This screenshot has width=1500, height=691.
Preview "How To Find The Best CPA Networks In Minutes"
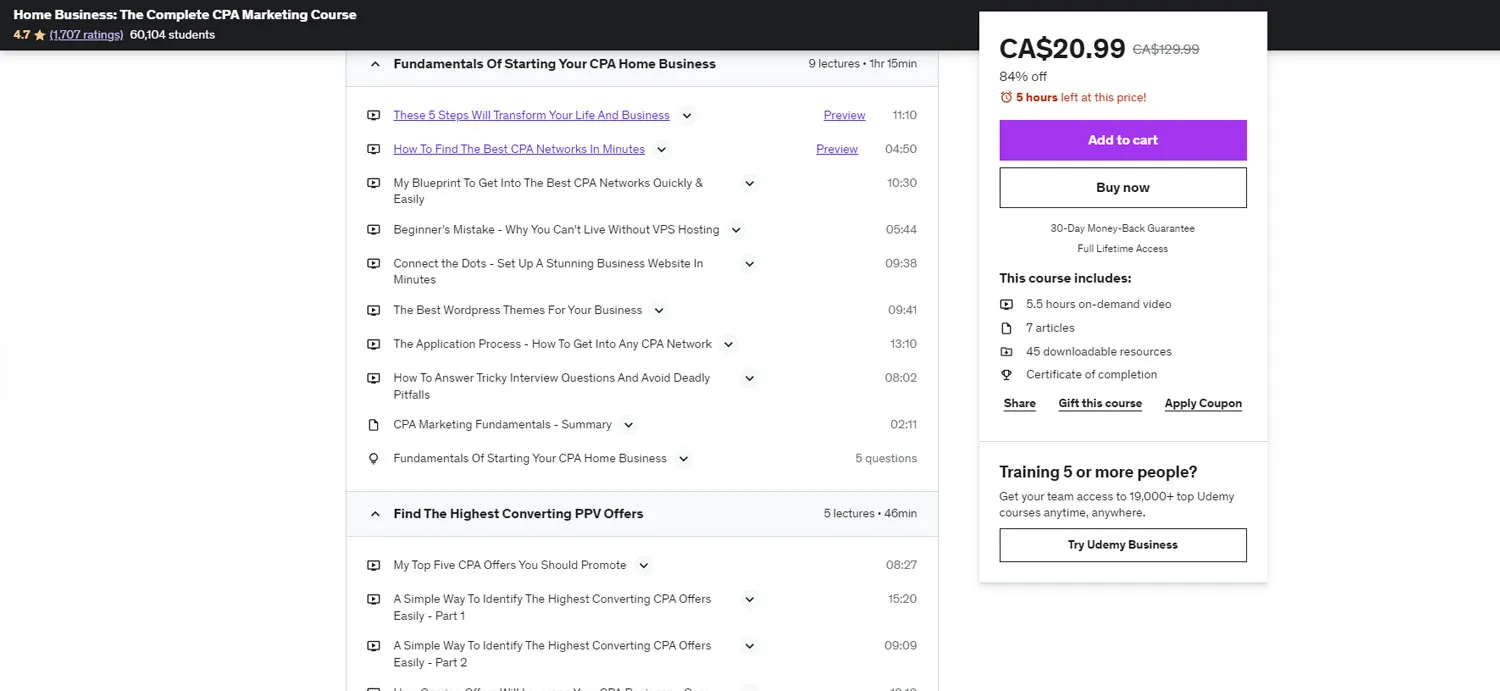click(x=837, y=149)
